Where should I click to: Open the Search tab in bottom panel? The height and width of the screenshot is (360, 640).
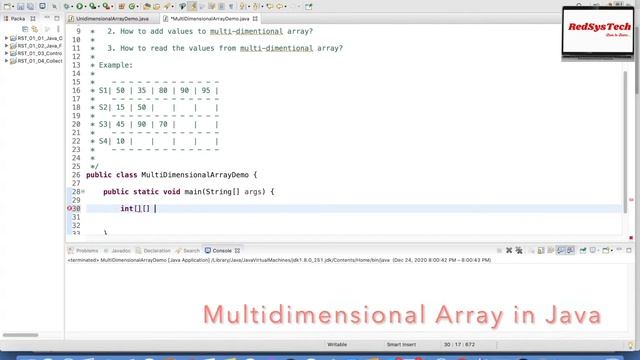point(188,251)
